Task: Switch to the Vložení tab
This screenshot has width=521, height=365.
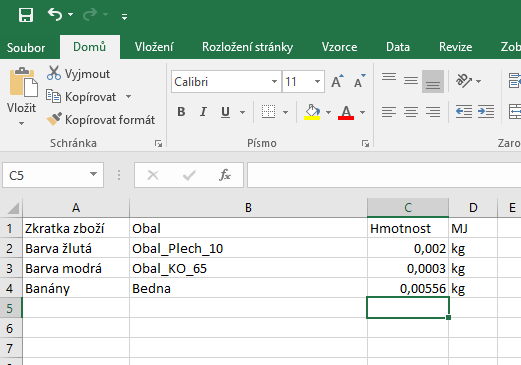Action: (154, 47)
